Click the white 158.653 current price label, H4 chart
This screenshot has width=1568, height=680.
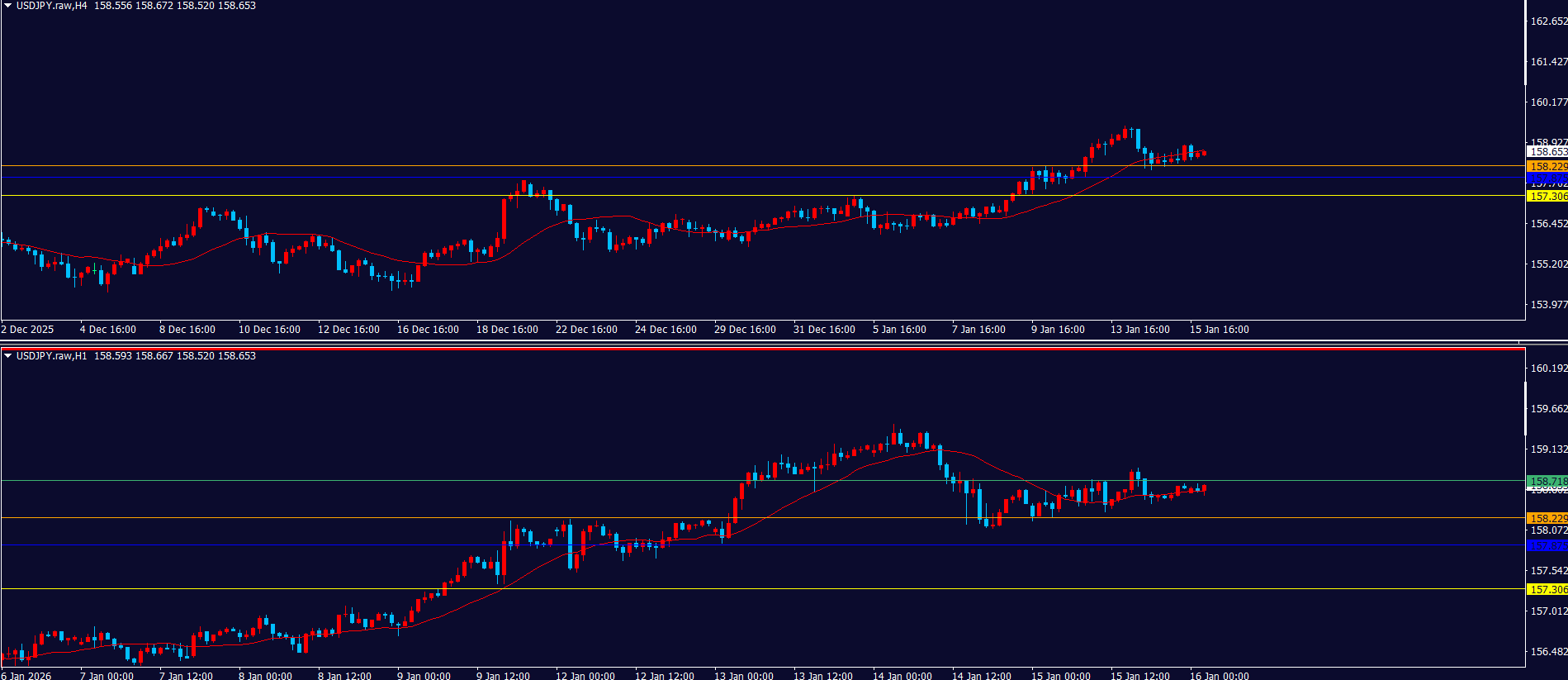click(x=1547, y=152)
